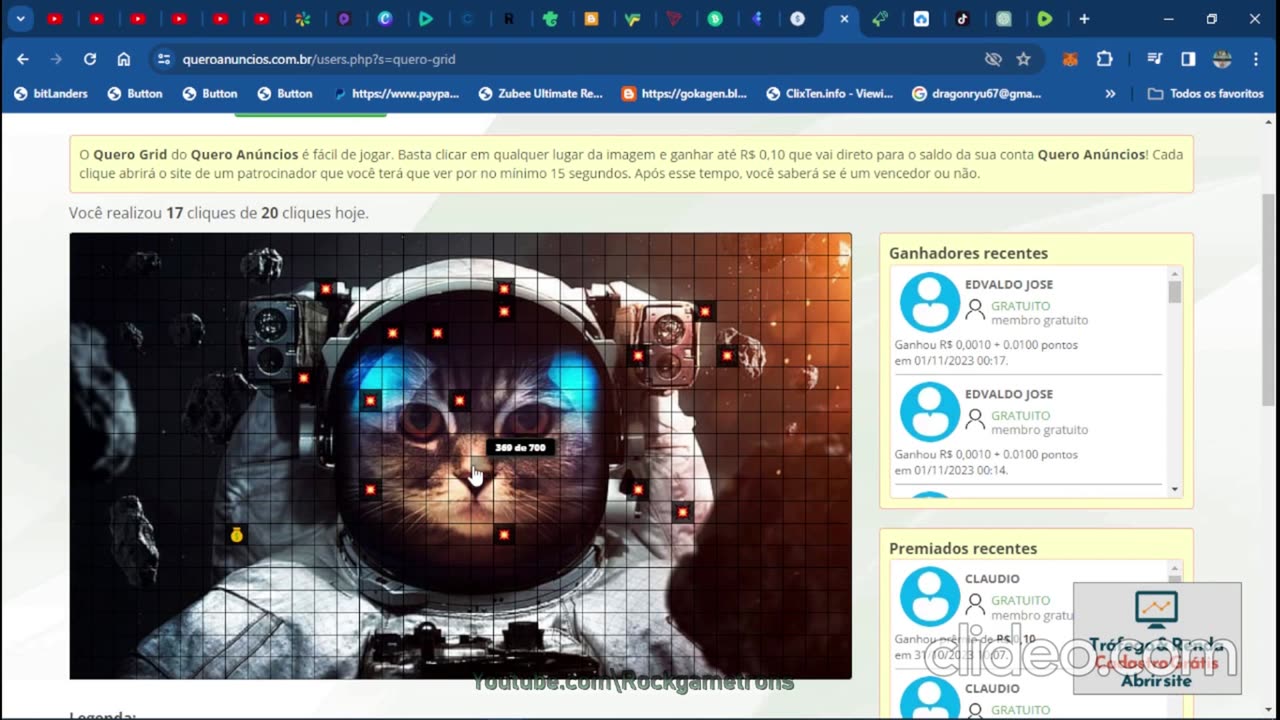
Task: Click the crossed-out eye icon in address bar
Action: [x=993, y=59]
